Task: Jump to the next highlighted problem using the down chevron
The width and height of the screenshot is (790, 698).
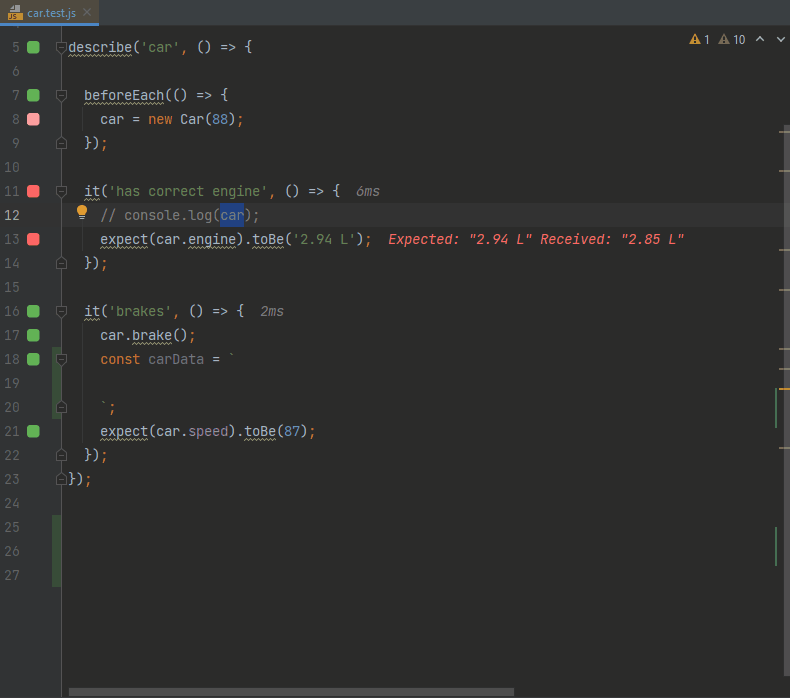Action: click(779, 40)
